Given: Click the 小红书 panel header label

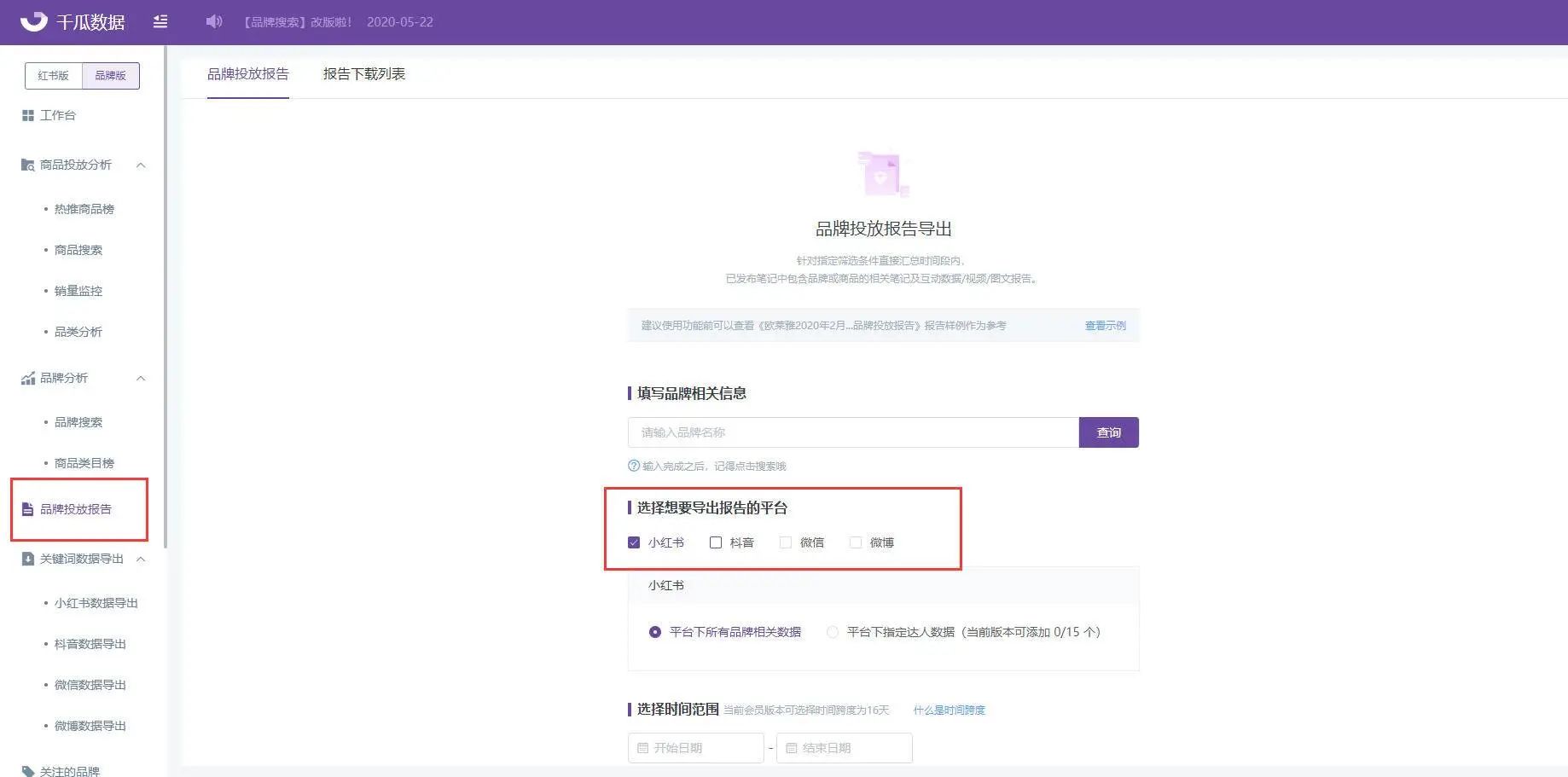Looking at the screenshot, I should click(666, 585).
